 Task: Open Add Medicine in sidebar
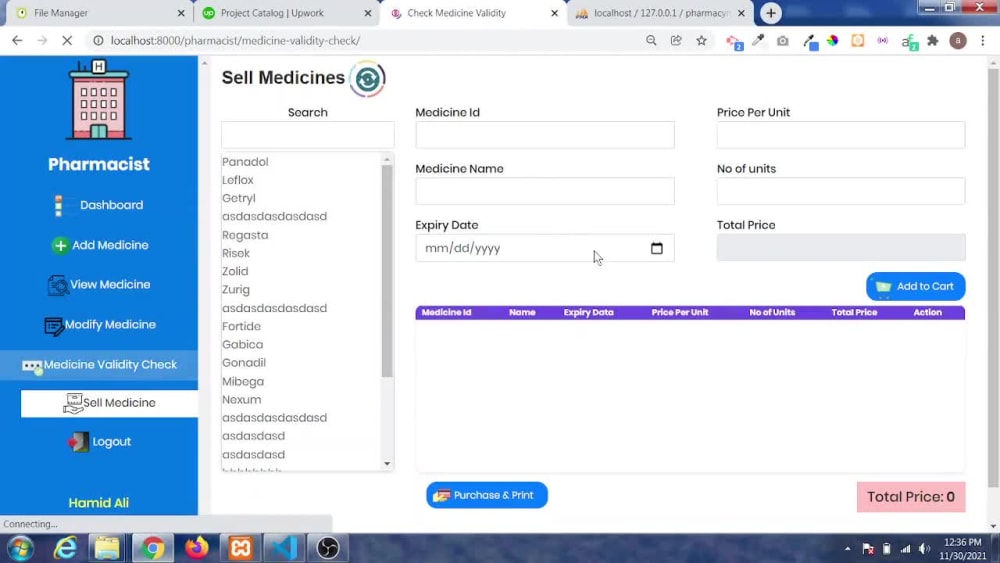pos(99,245)
